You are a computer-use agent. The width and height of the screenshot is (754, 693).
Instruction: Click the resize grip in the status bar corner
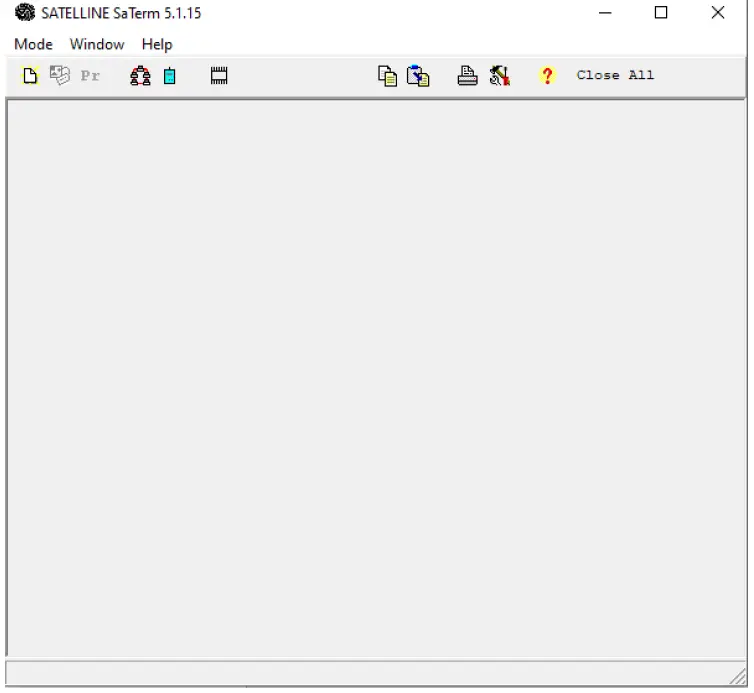(x=738, y=676)
